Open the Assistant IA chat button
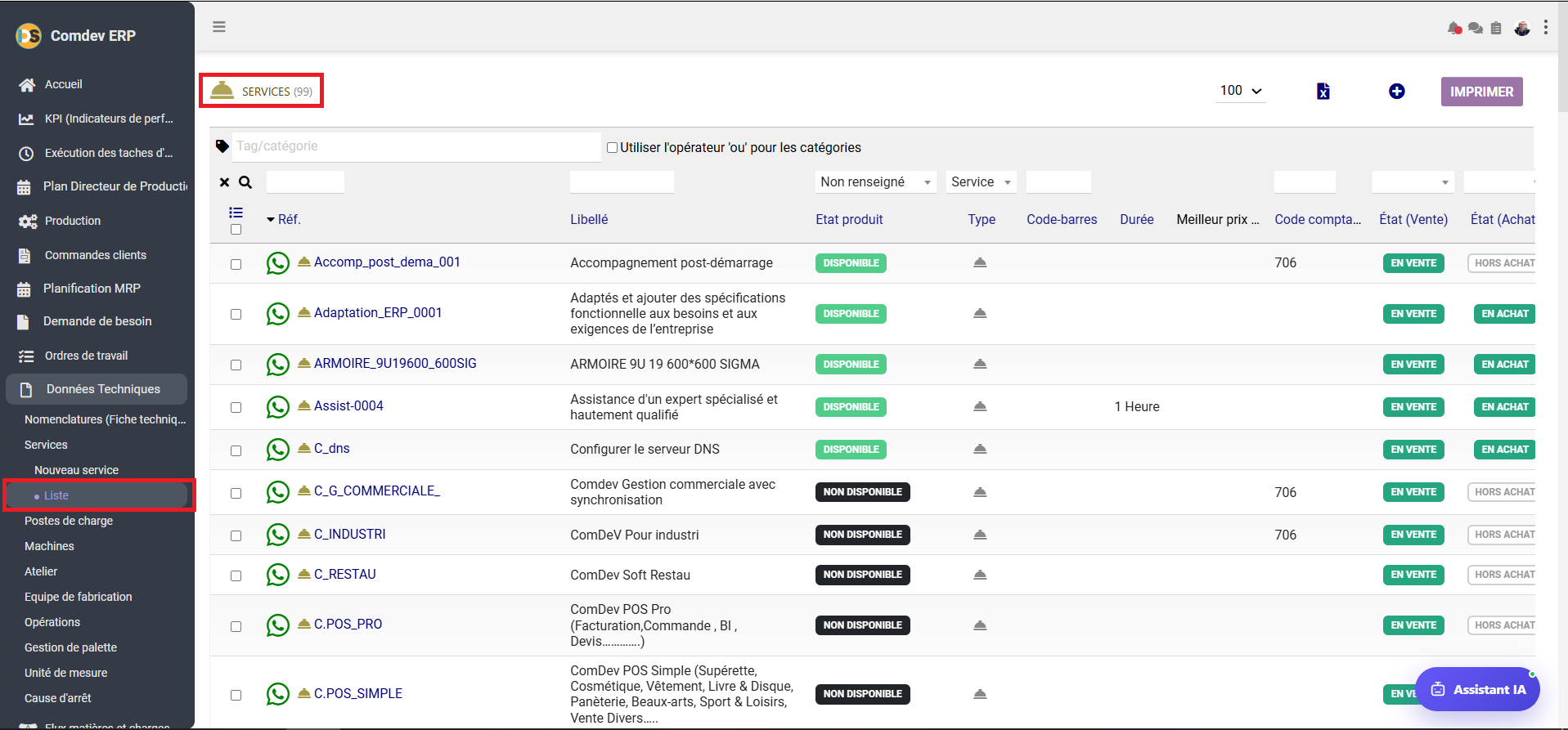The width and height of the screenshot is (1568, 730). tap(1477, 689)
